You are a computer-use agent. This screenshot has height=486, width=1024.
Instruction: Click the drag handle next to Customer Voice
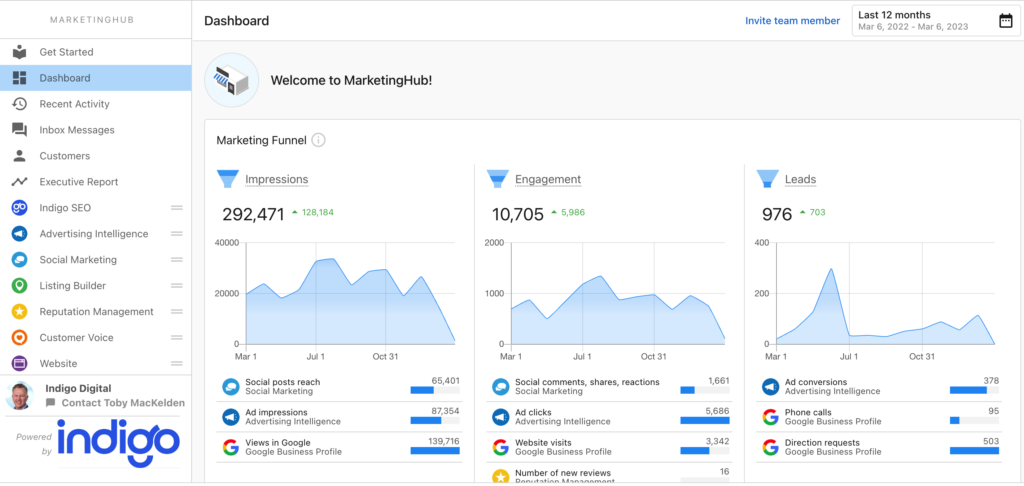point(176,338)
